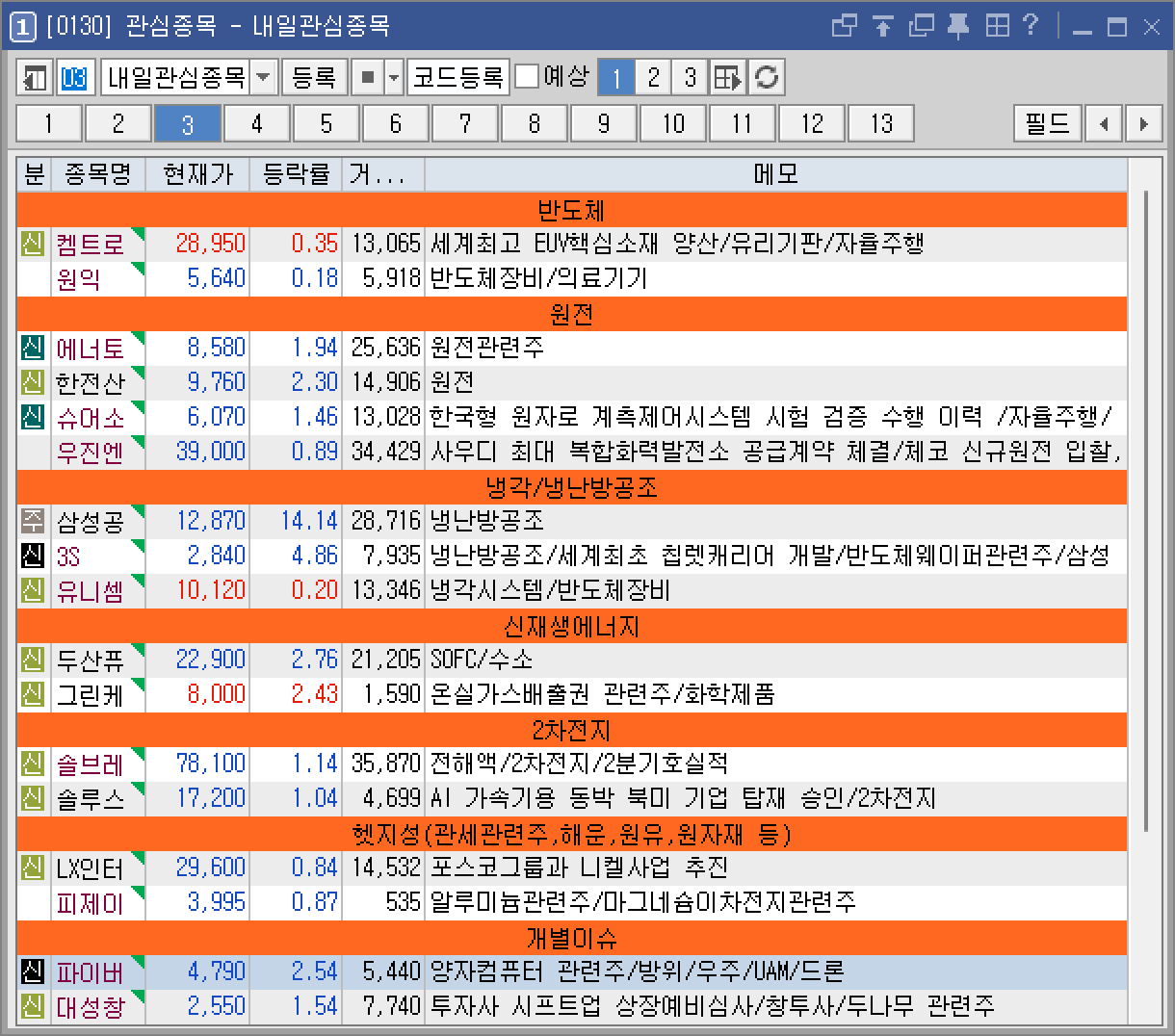
Task: Open the help question mark icon
Action: tap(1031, 26)
